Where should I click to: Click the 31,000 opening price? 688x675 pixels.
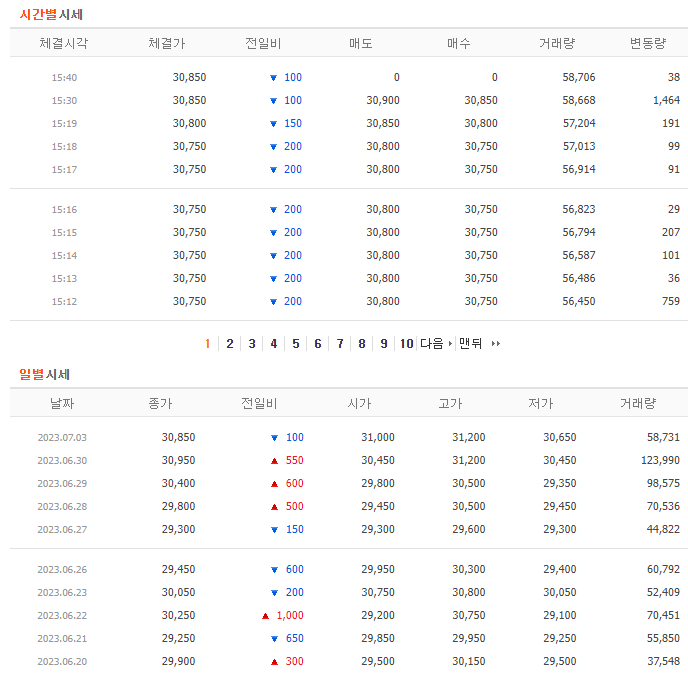click(x=378, y=437)
